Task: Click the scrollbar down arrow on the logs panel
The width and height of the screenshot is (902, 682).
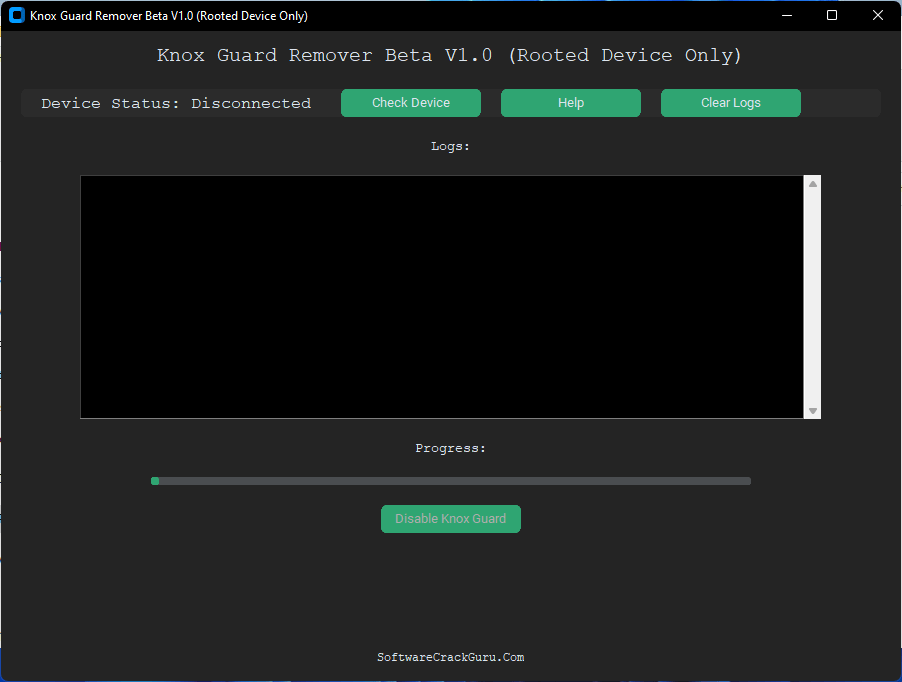Action: point(811,410)
